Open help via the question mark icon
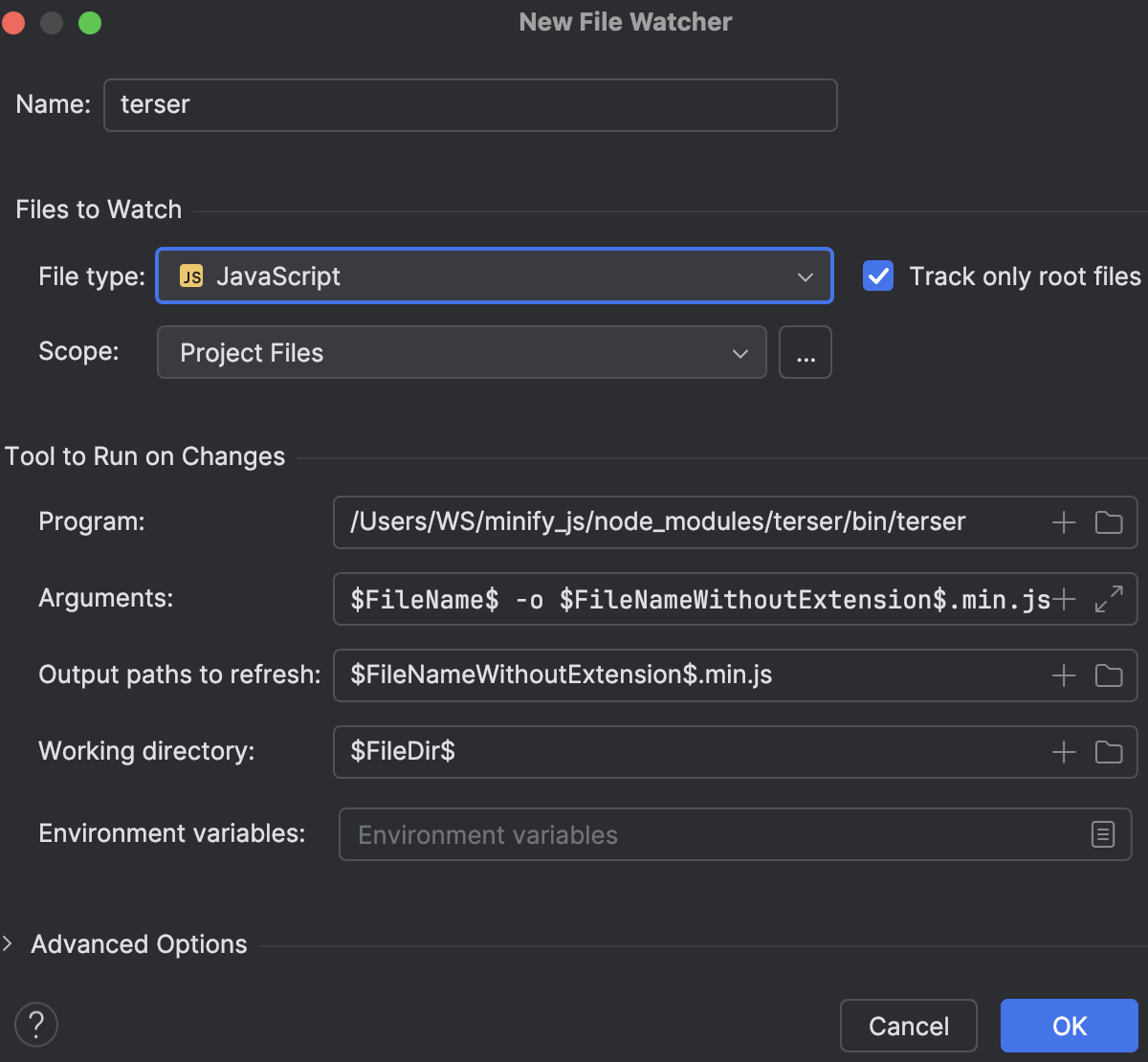 [x=35, y=1025]
